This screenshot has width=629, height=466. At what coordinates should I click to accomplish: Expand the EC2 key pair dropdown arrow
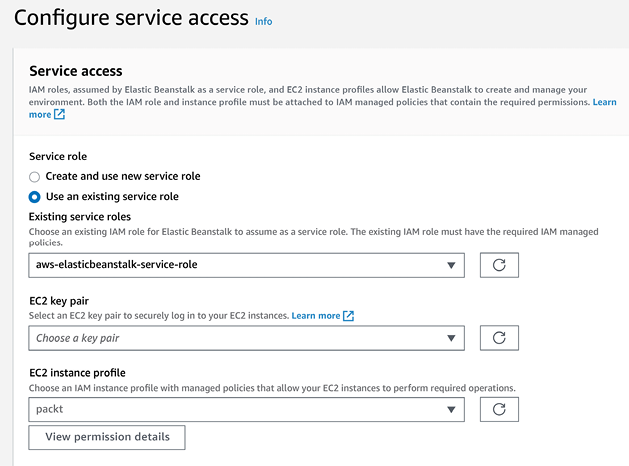point(450,338)
